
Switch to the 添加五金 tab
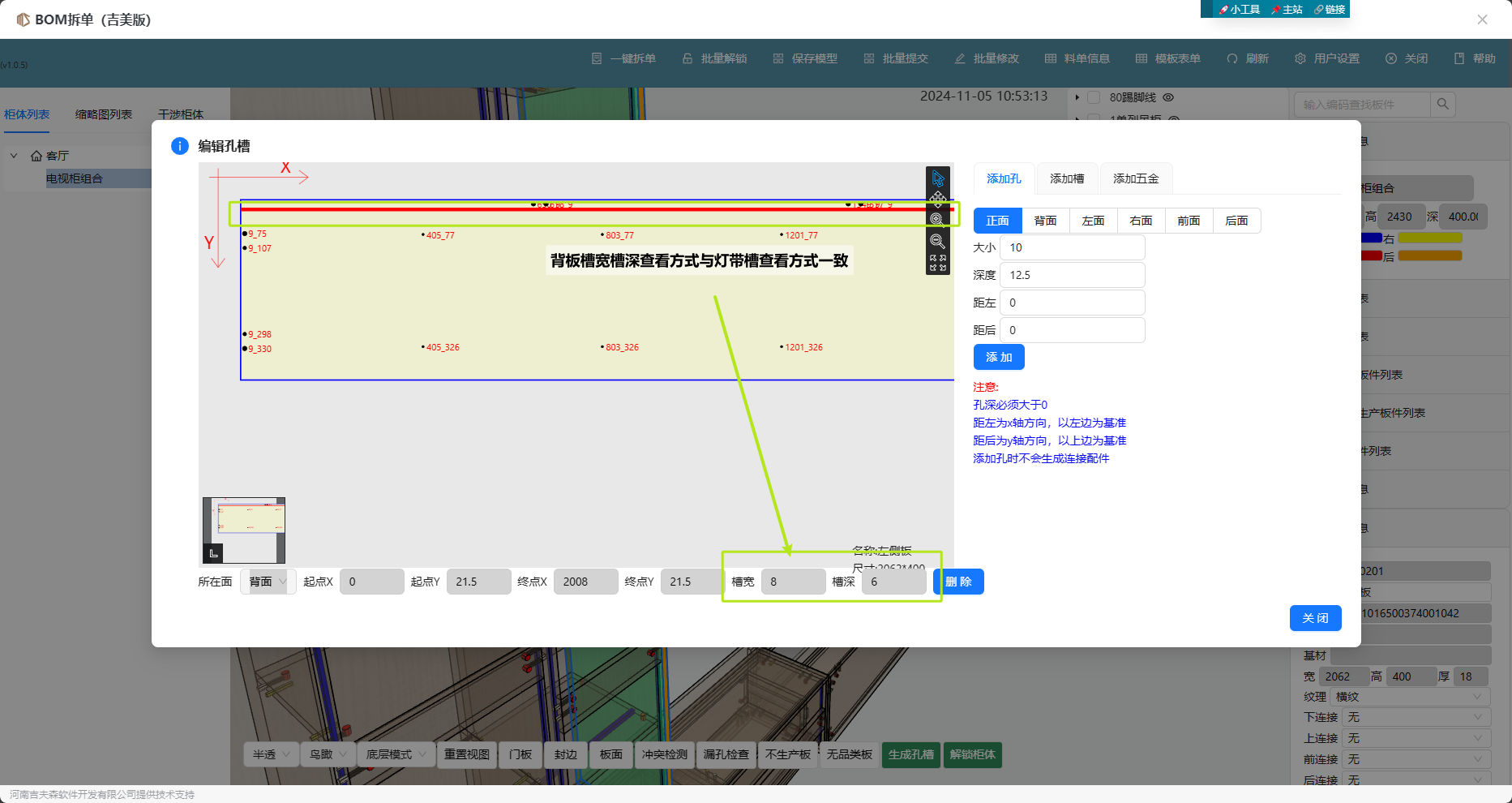pos(1135,178)
